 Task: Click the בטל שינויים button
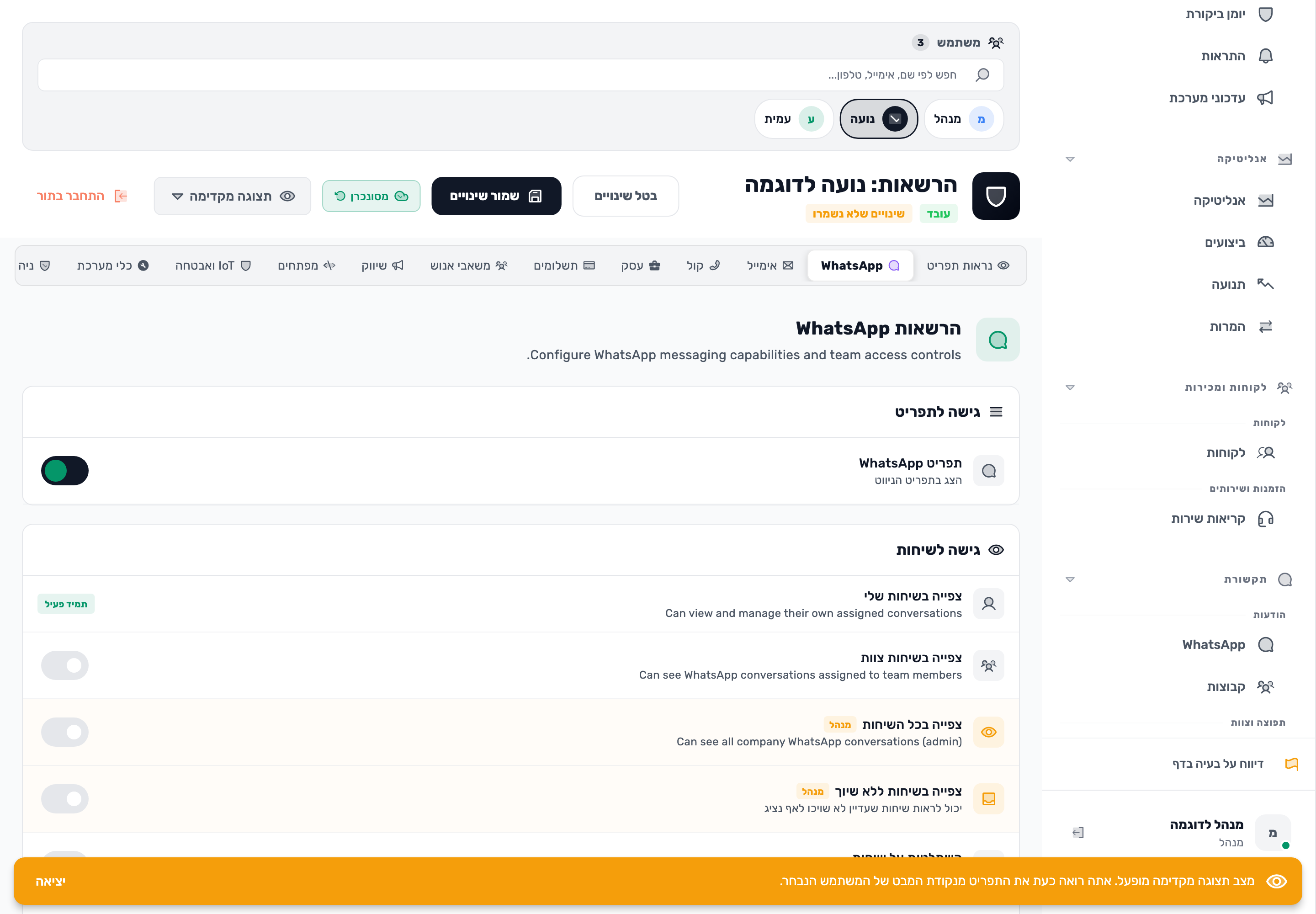tap(626, 196)
